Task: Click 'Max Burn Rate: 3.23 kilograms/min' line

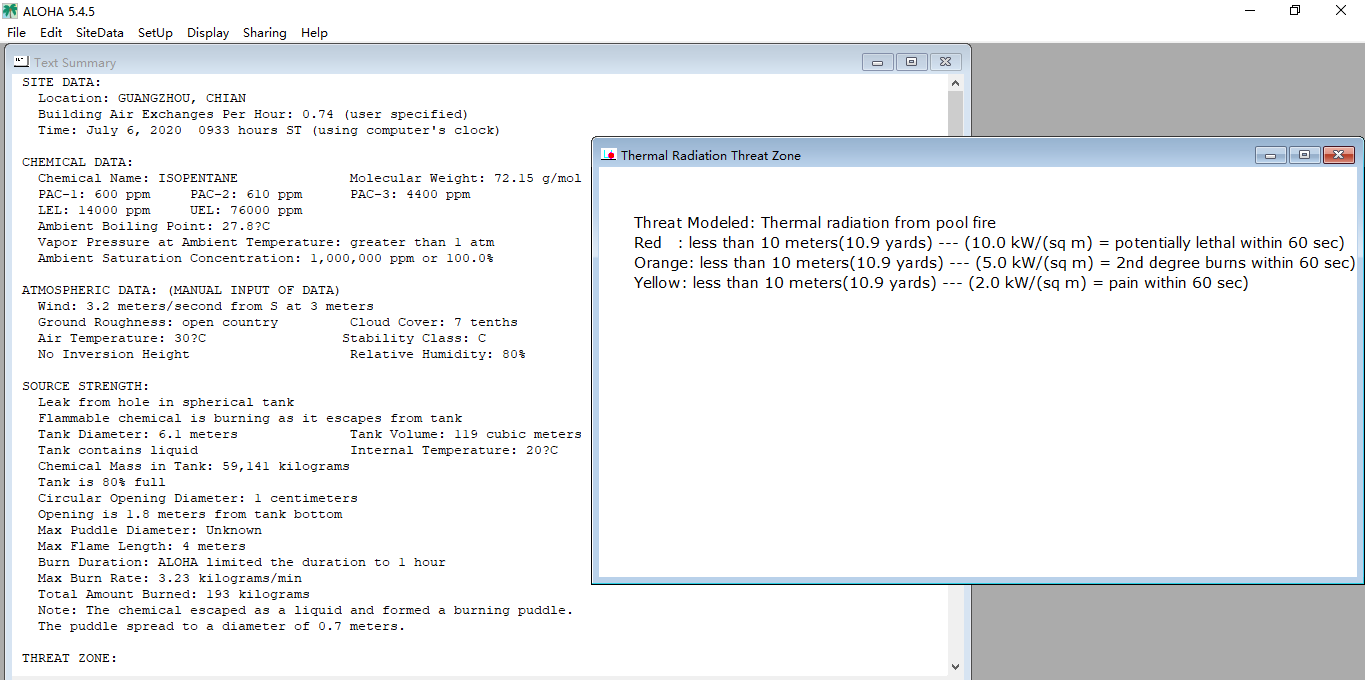Action: point(170,578)
